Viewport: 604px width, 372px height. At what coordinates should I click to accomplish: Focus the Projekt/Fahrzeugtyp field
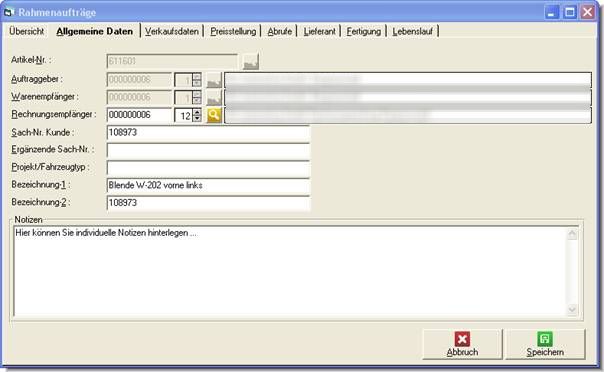208,168
